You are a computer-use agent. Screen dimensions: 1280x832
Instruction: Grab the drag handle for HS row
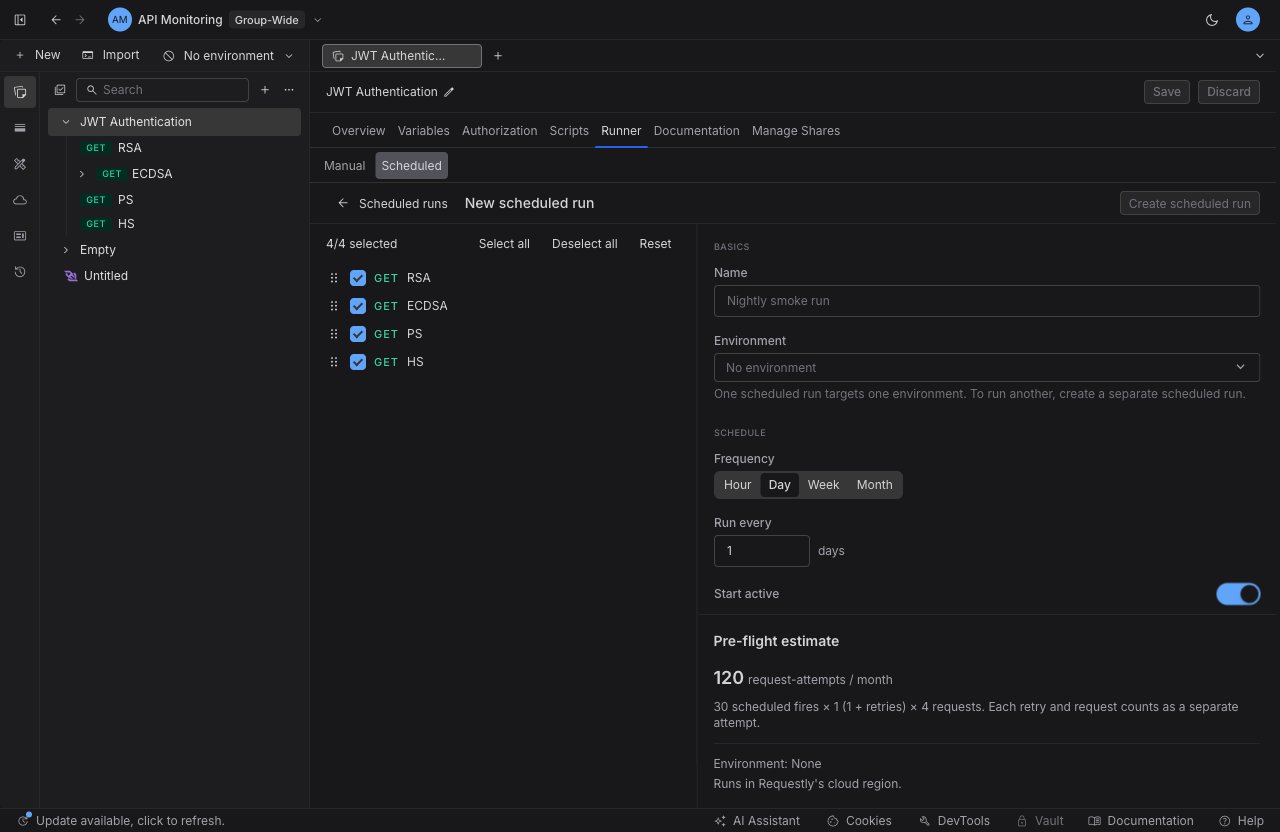[x=334, y=362]
